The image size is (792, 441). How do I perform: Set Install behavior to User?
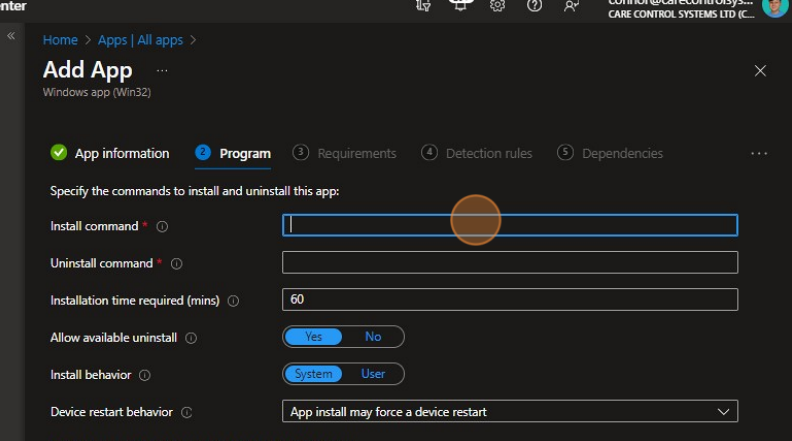[x=372, y=374]
